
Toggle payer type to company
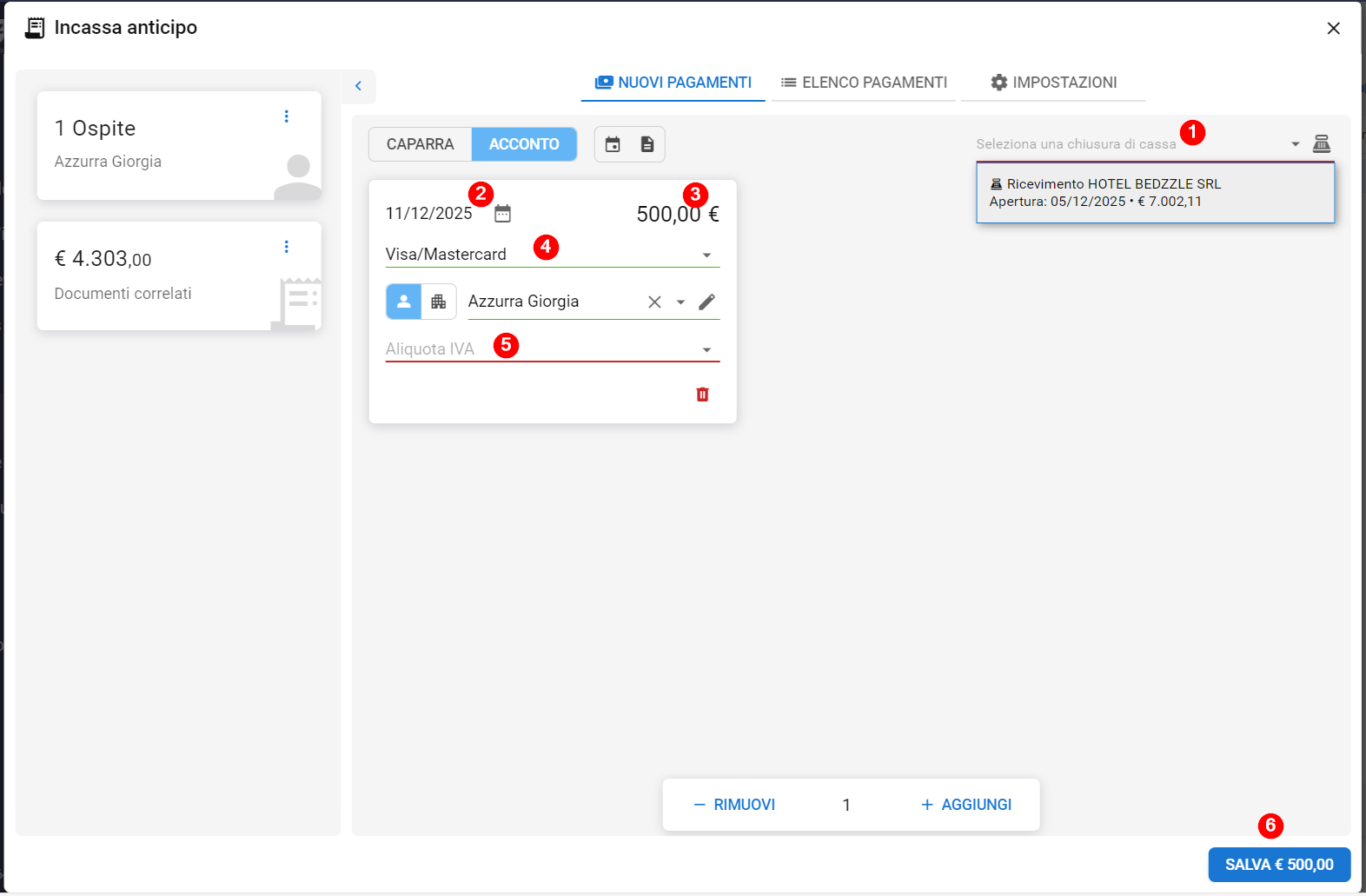tap(439, 302)
